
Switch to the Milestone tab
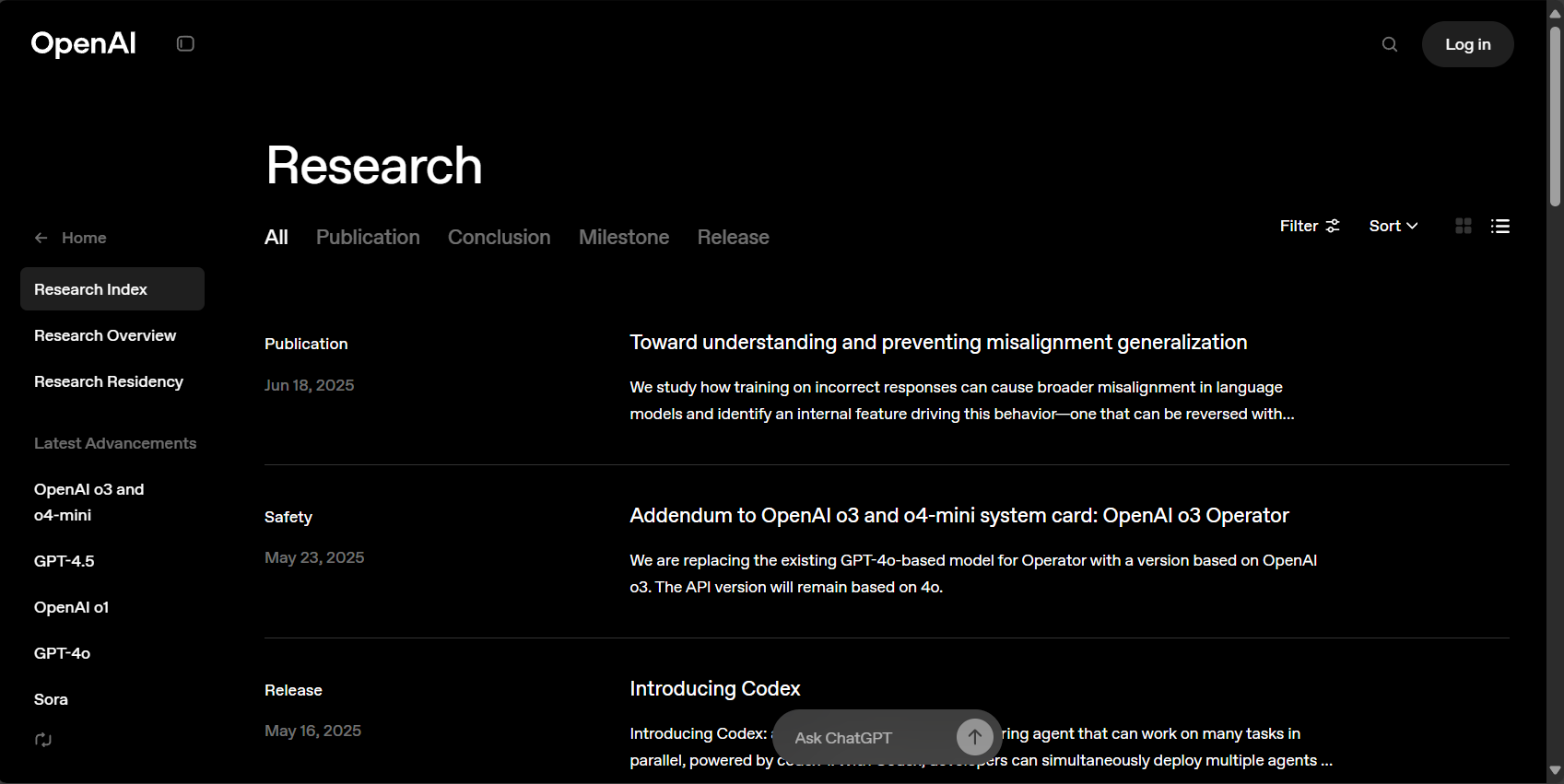(624, 237)
